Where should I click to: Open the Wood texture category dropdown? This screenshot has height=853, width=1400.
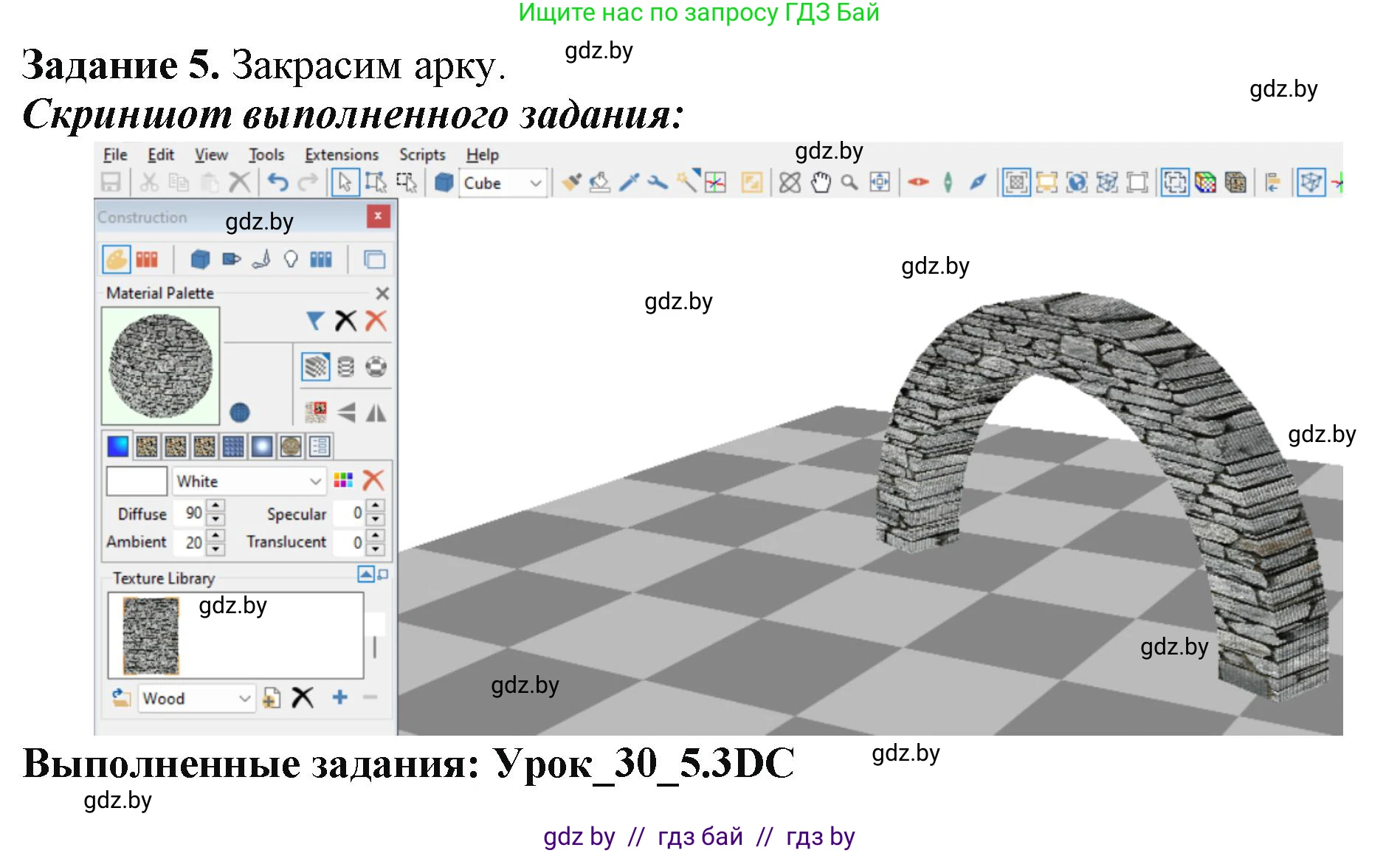(244, 698)
